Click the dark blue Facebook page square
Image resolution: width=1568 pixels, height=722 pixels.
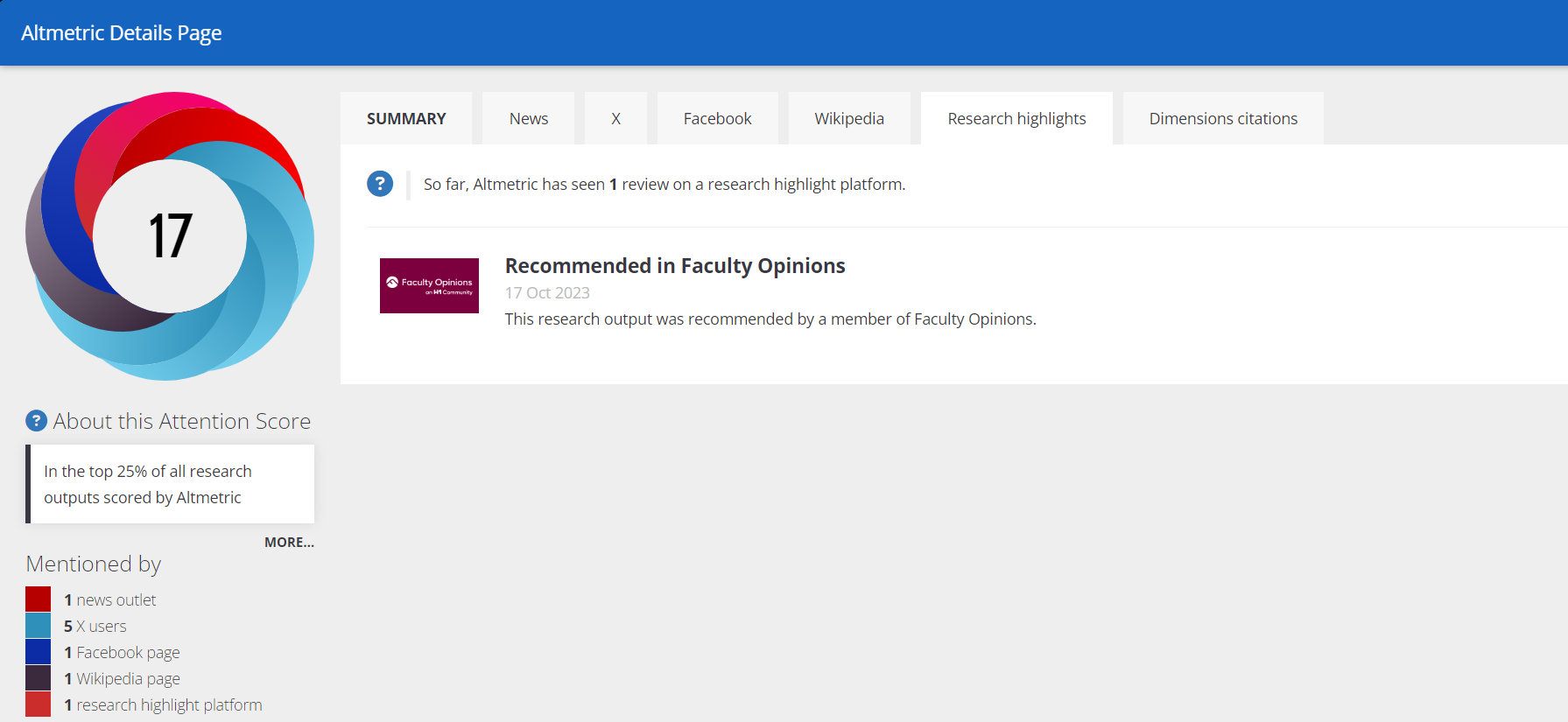[x=39, y=652]
